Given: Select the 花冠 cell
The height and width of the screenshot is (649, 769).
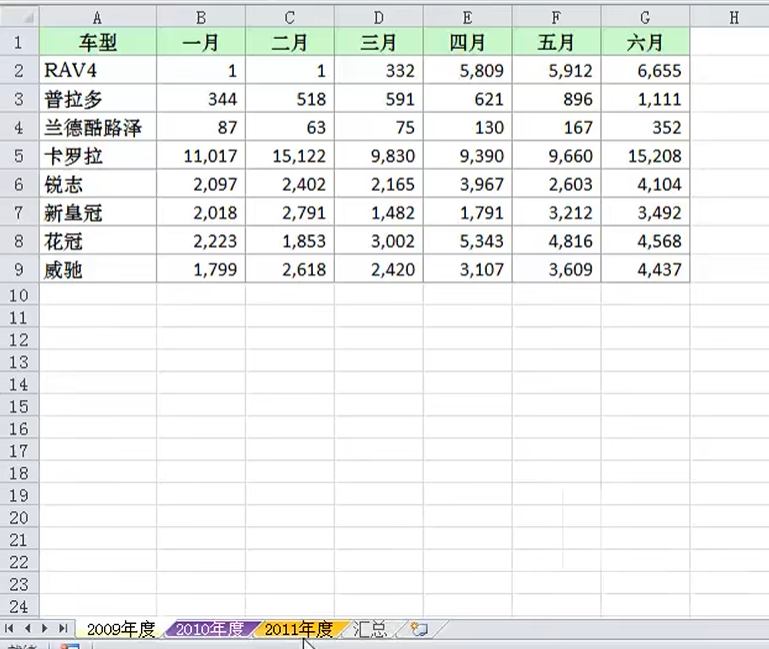Looking at the screenshot, I should coord(98,241).
